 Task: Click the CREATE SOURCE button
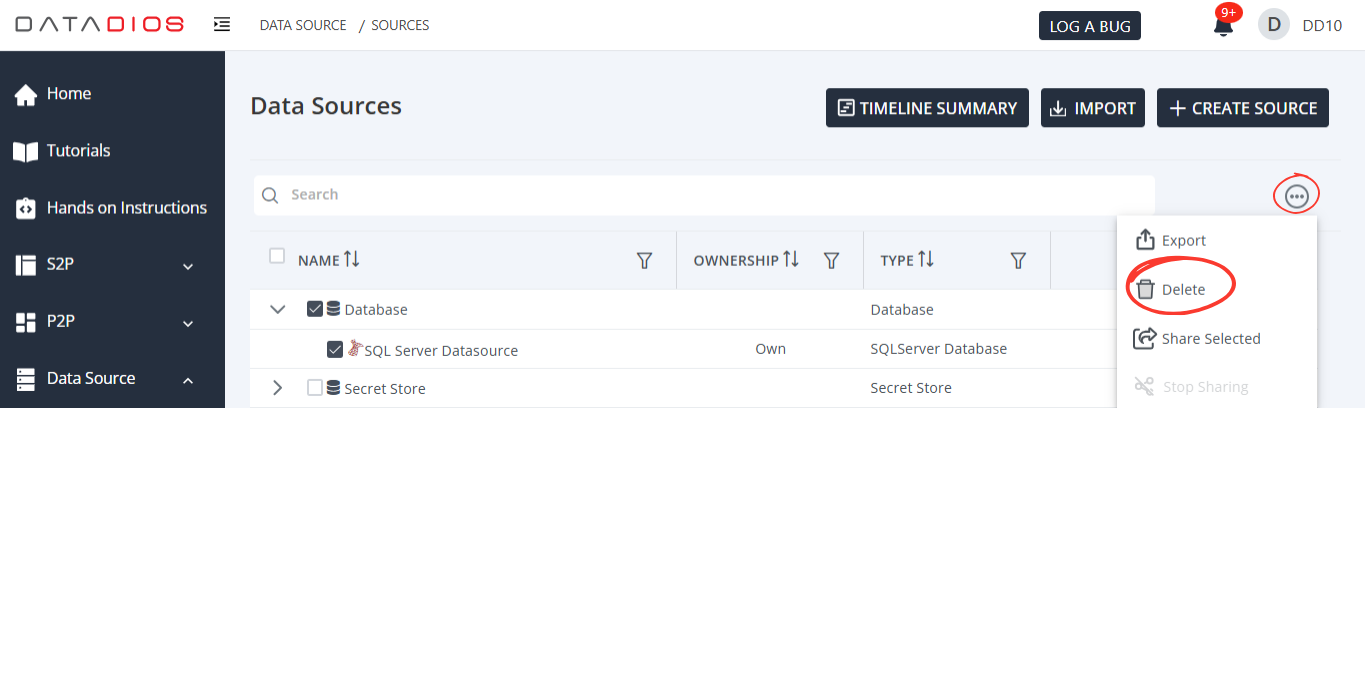(x=1242, y=108)
